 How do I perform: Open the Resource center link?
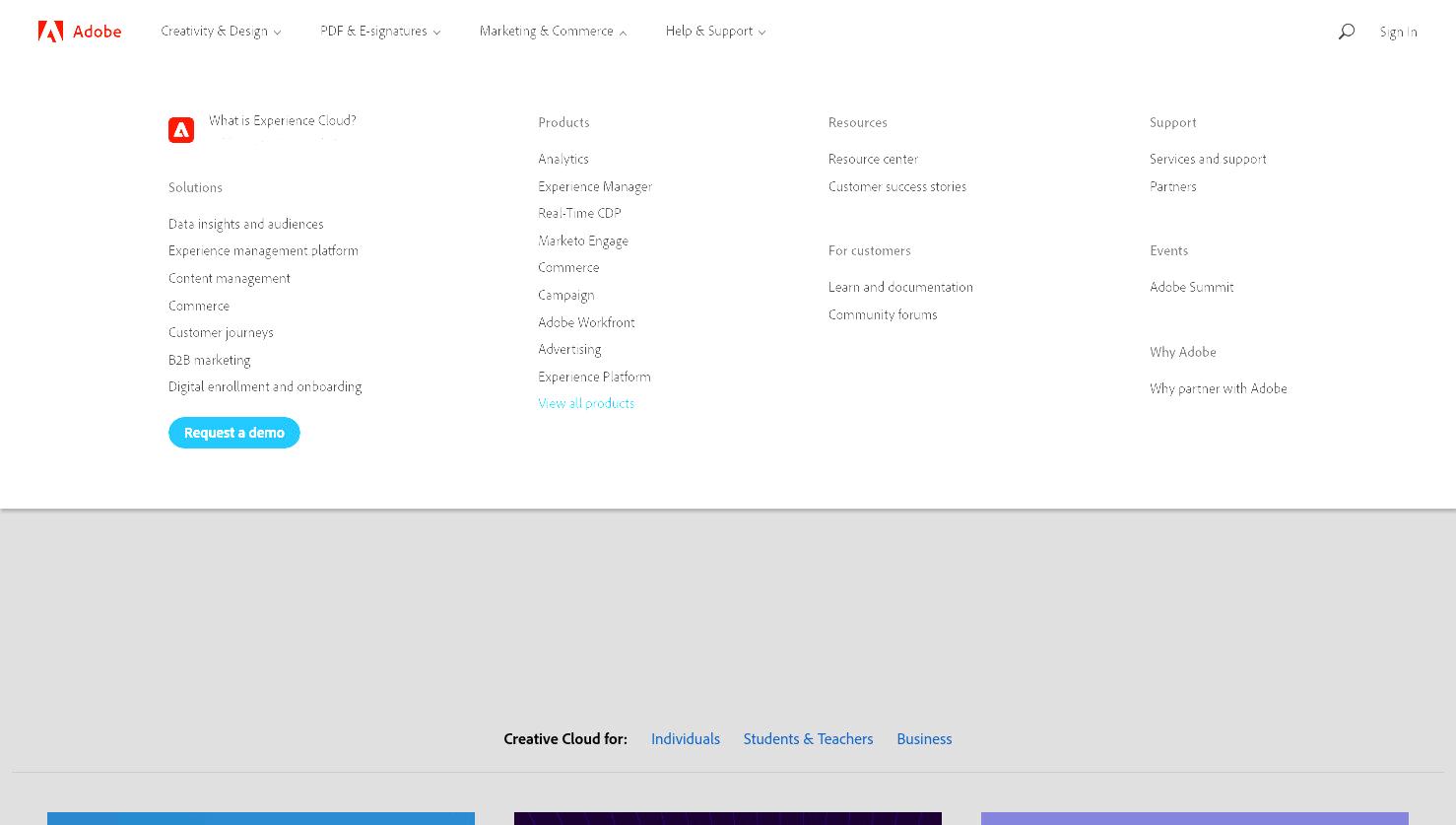pyautogui.click(x=873, y=159)
